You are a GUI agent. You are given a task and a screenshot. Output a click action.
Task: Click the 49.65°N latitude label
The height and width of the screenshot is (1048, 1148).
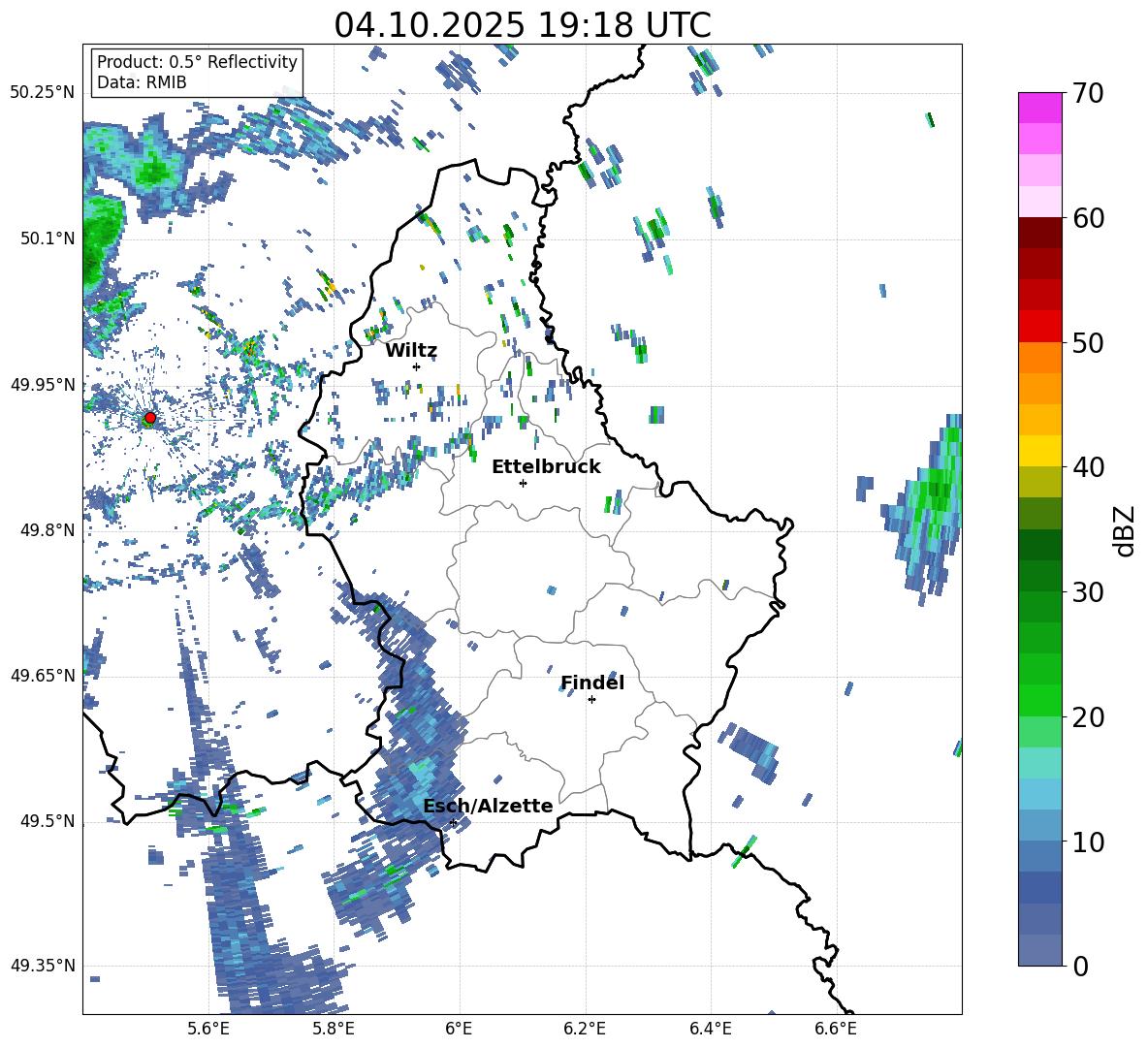point(43,675)
